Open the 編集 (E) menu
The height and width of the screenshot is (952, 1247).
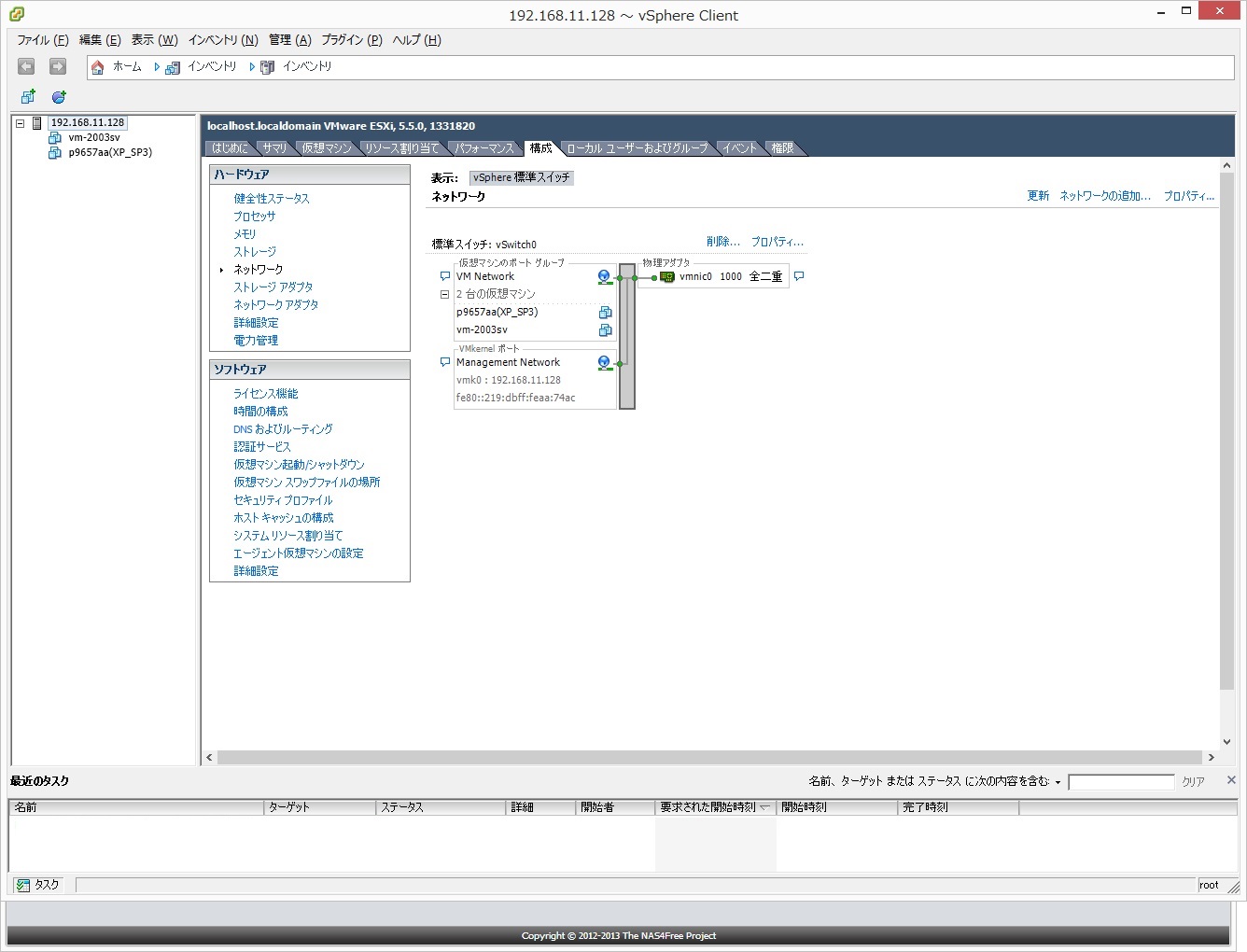(100, 40)
